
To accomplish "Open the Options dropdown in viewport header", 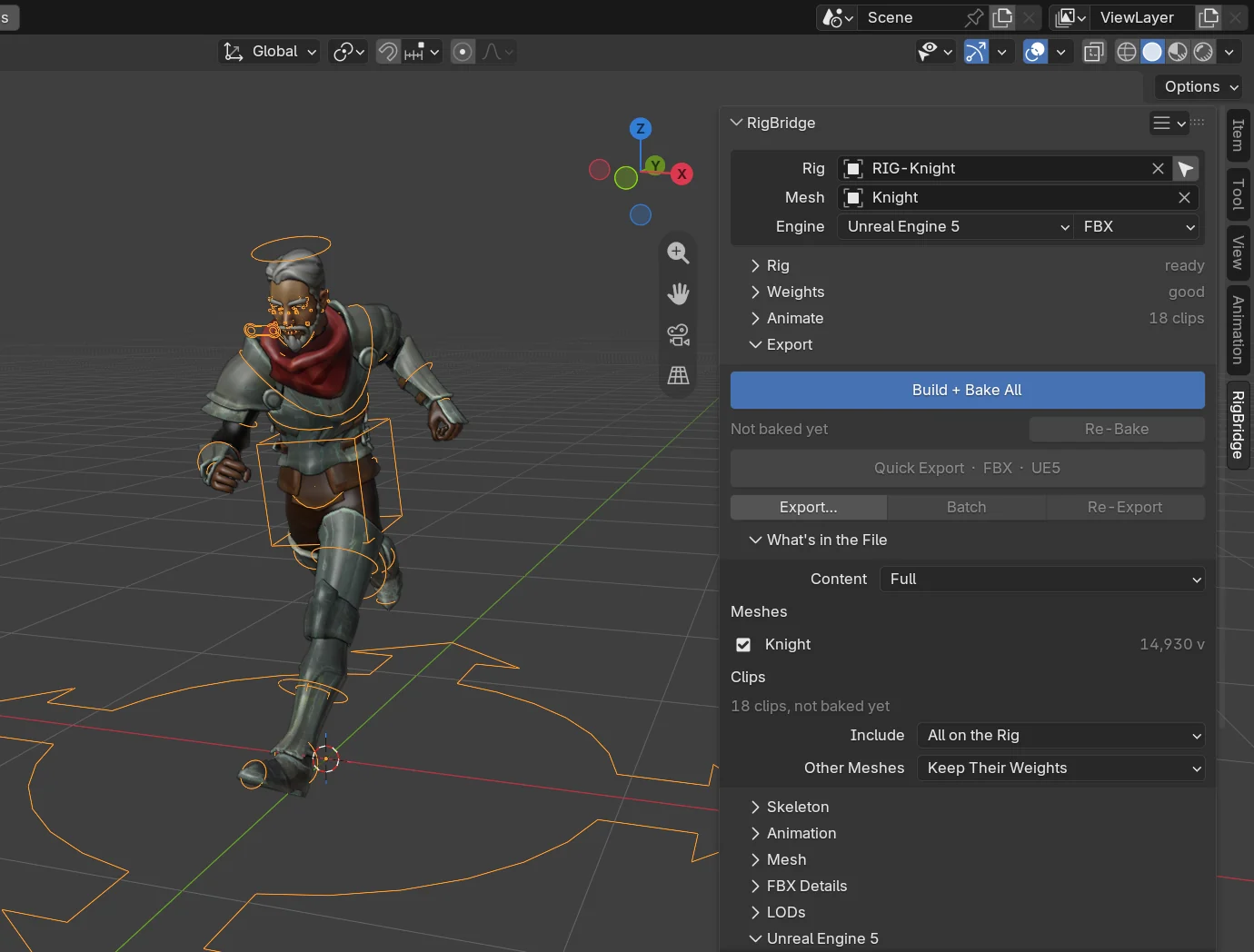I will click(1201, 87).
